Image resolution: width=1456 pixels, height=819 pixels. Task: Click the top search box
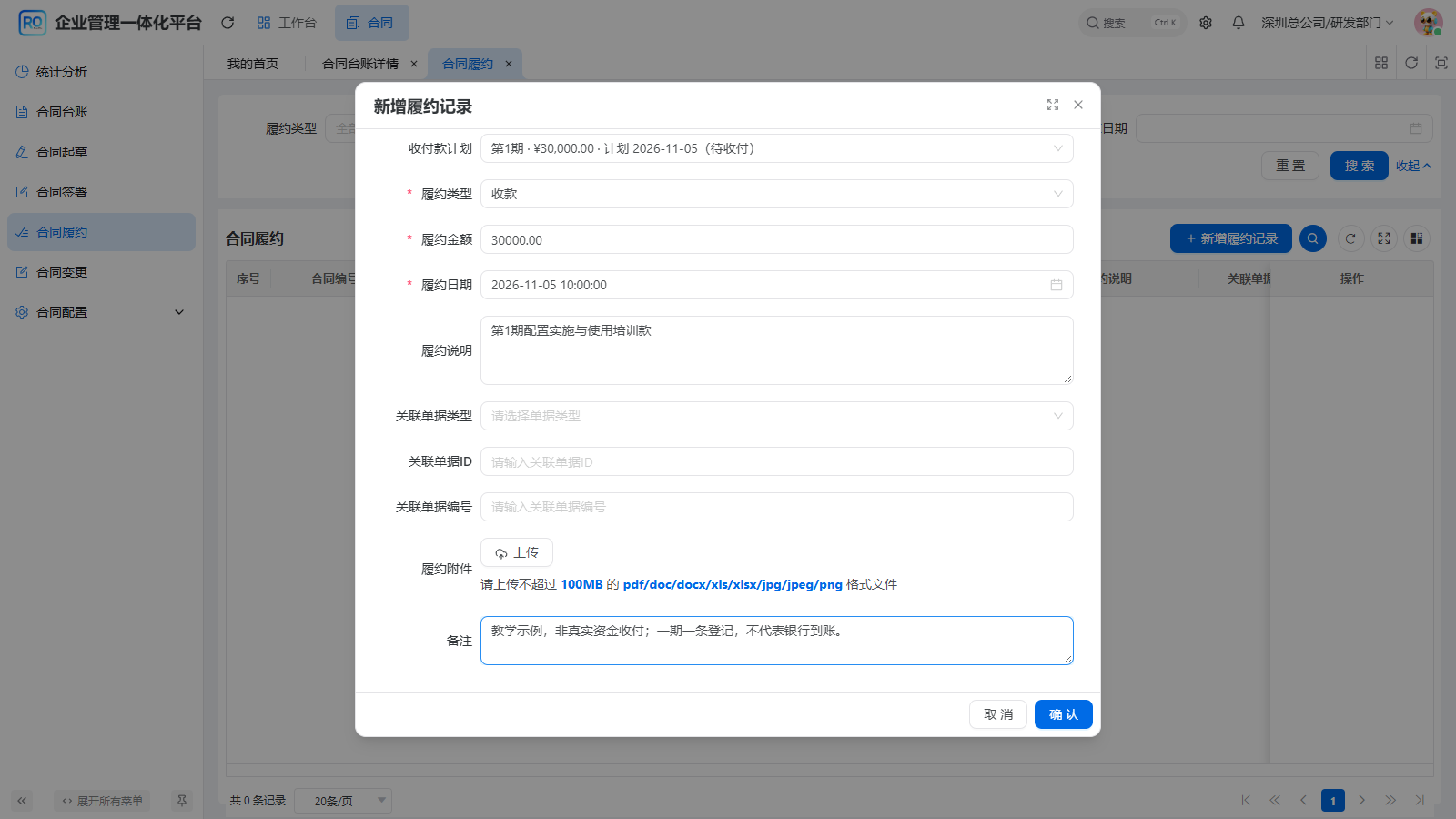(x=1132, y=23)
